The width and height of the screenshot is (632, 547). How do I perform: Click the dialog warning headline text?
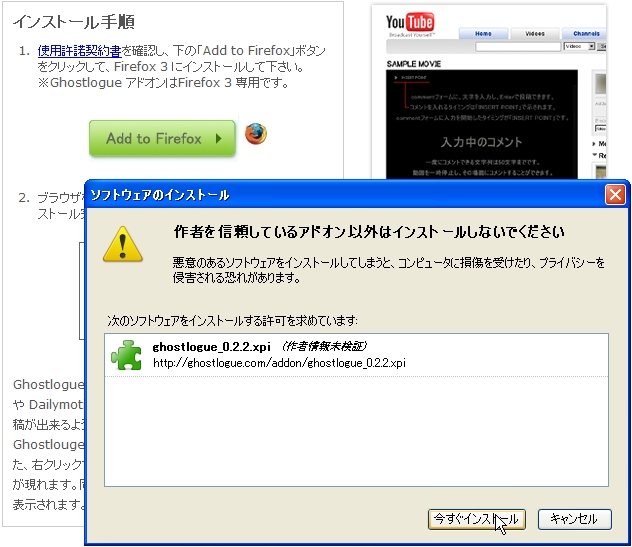[x=369, y=232]
